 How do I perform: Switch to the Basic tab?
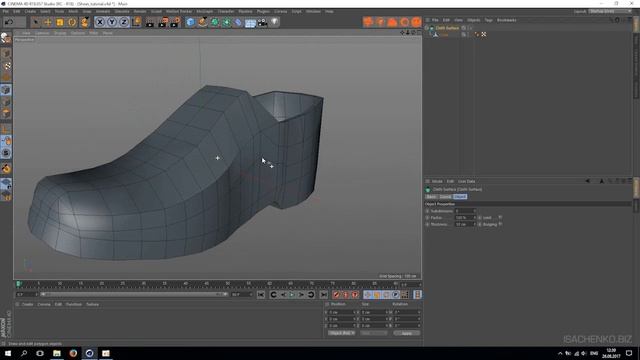[431, 197]
